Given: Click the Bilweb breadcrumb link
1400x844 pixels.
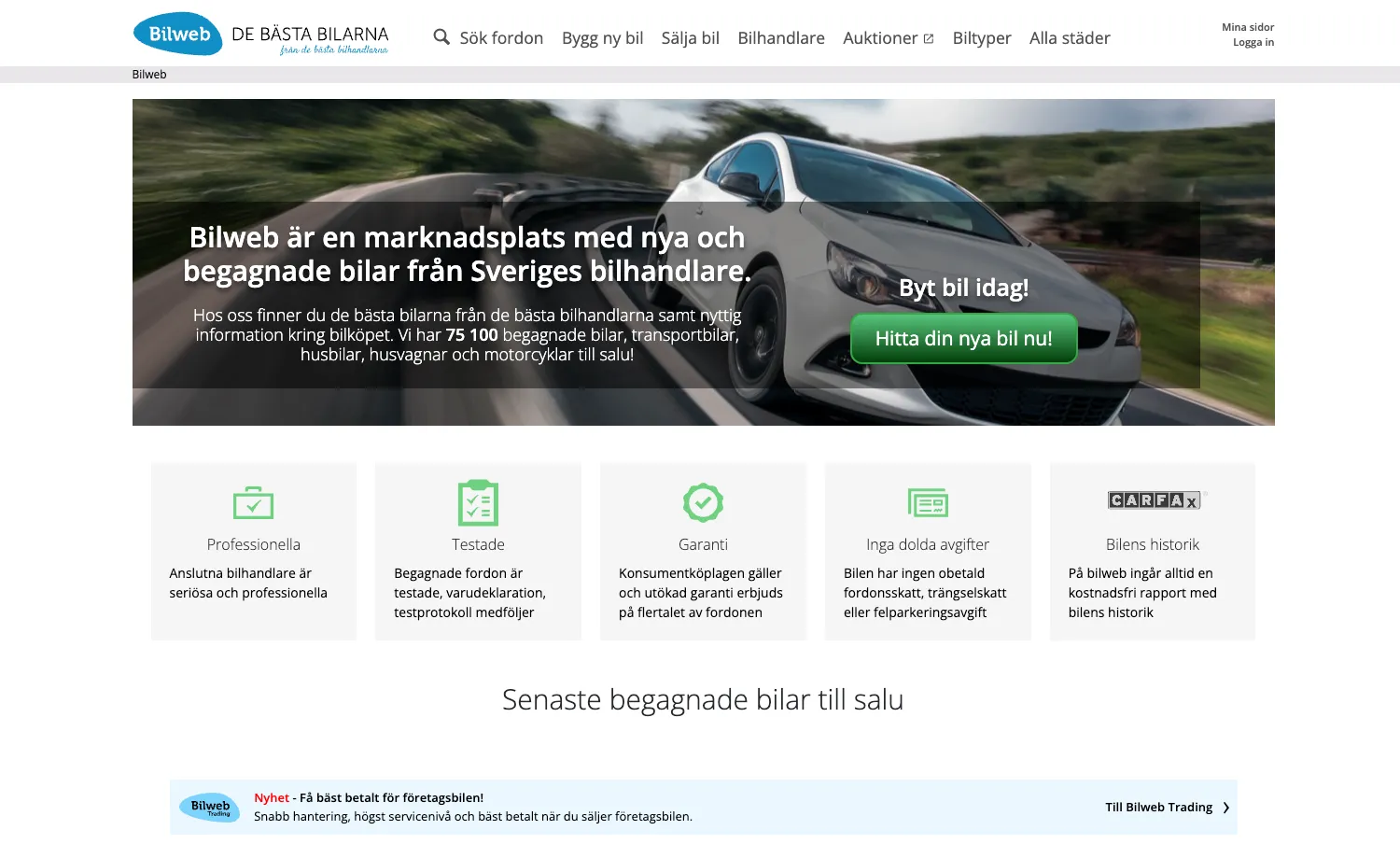Looking at the screenshot, I should [x=149, y=75].
